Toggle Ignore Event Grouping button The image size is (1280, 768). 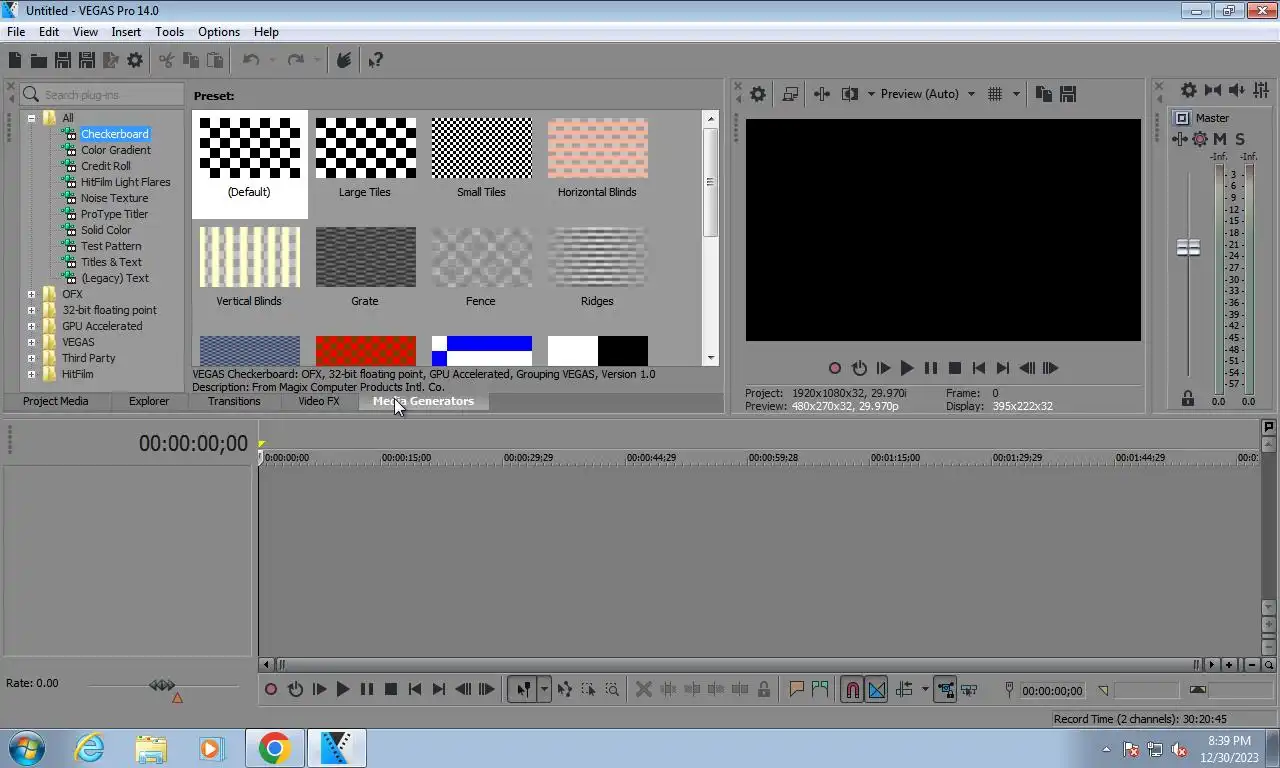point(968,690)
